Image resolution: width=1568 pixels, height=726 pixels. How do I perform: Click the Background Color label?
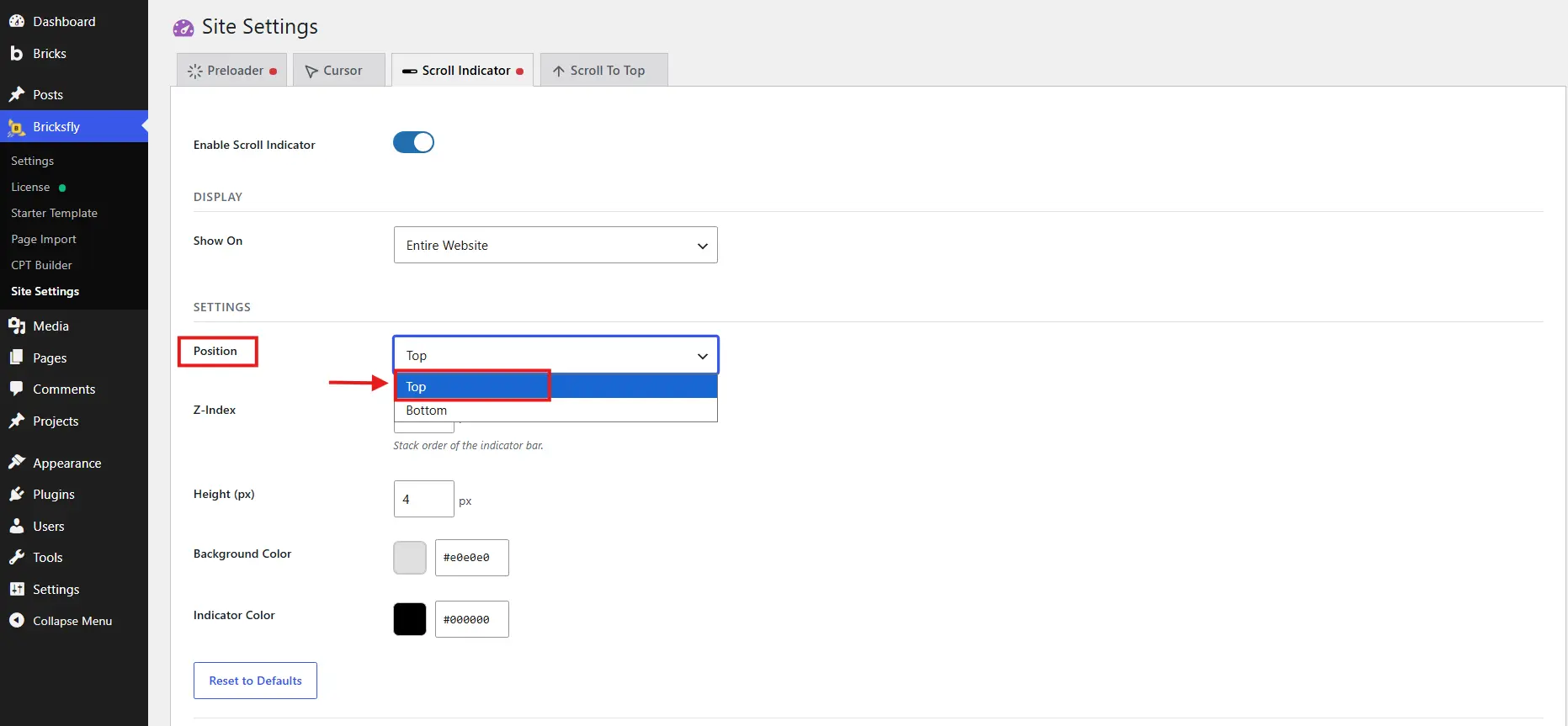pyautogui.click(x=242, y=554)
